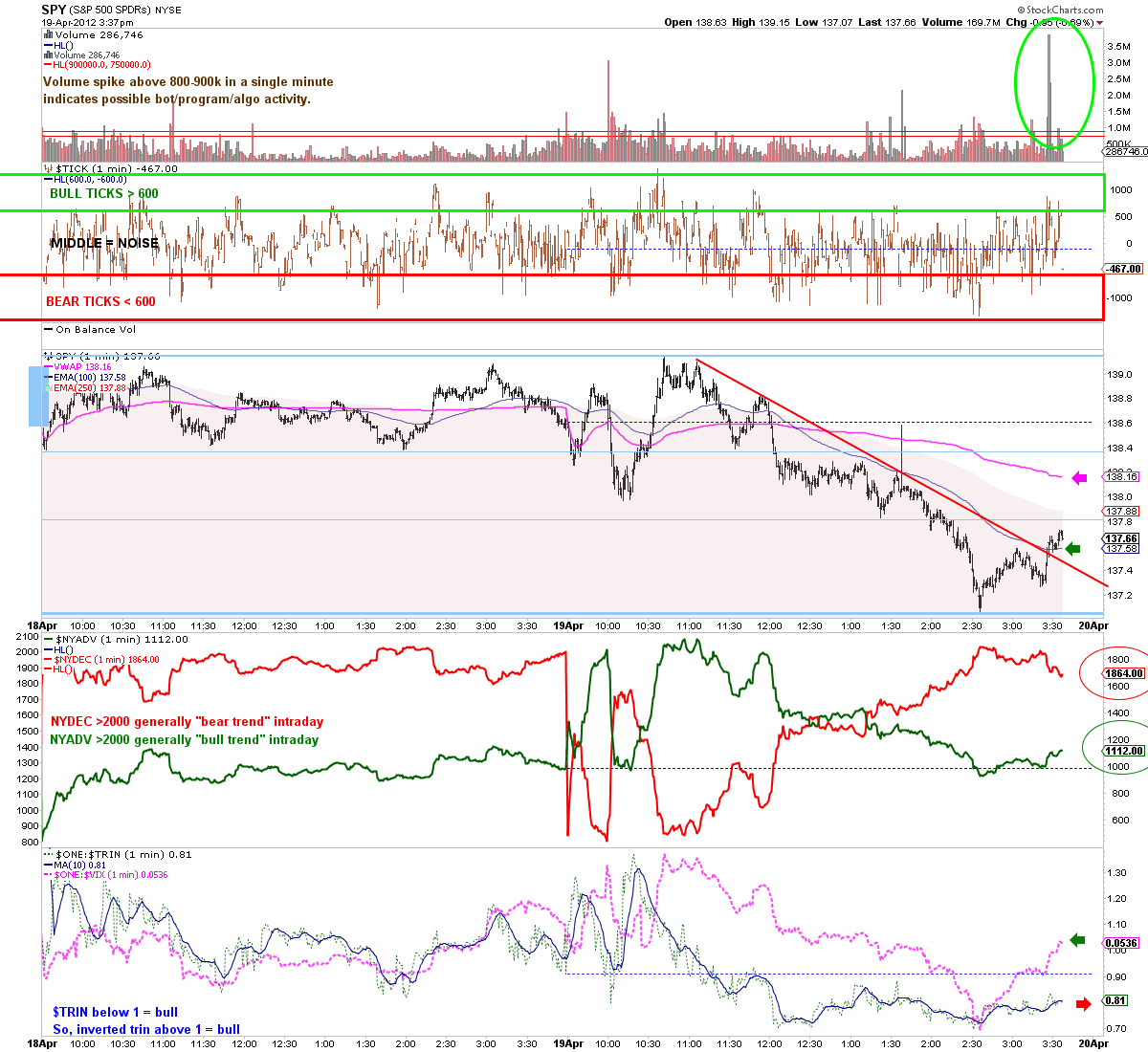1148x1052 pixels.
Task: Click the 20Apr date label at chart bottom
Action: (1093, 1042)
